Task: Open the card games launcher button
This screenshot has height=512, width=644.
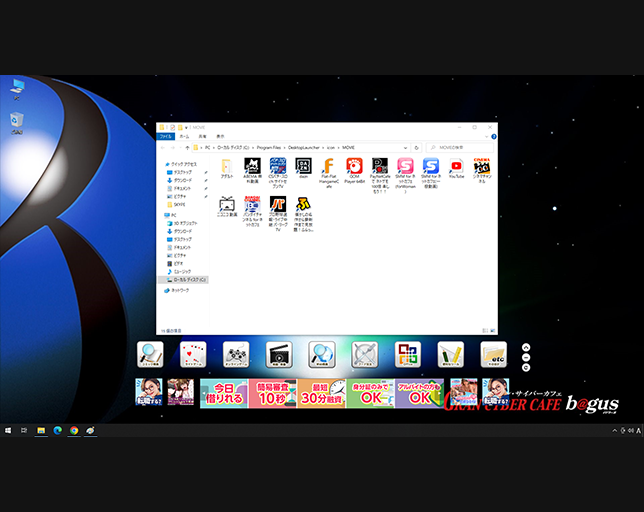Action: click(193, 354)
